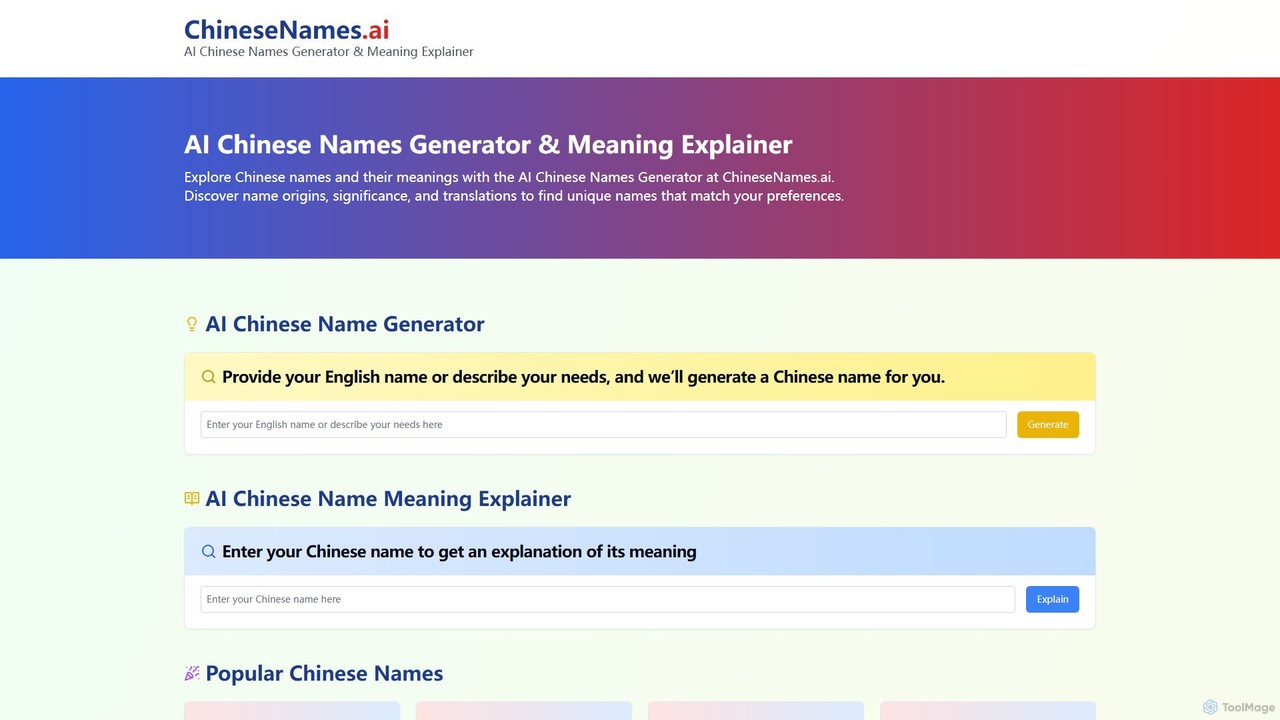Click the AI Chinese Name Generator heading
Viewport: 1280px width, 720px height.
[345, 324]
